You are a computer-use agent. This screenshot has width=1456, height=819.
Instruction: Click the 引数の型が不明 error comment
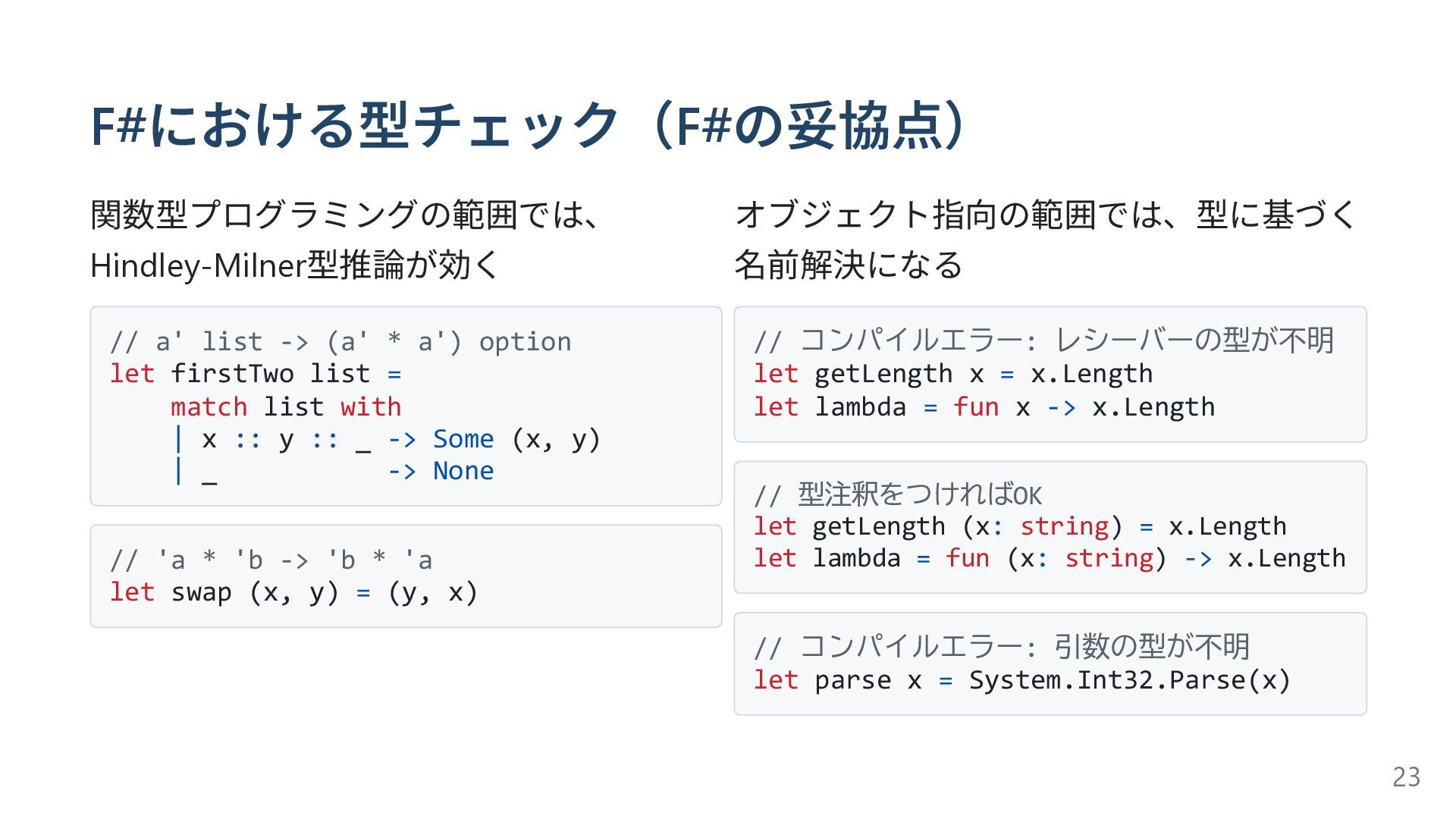point(1151,647)
